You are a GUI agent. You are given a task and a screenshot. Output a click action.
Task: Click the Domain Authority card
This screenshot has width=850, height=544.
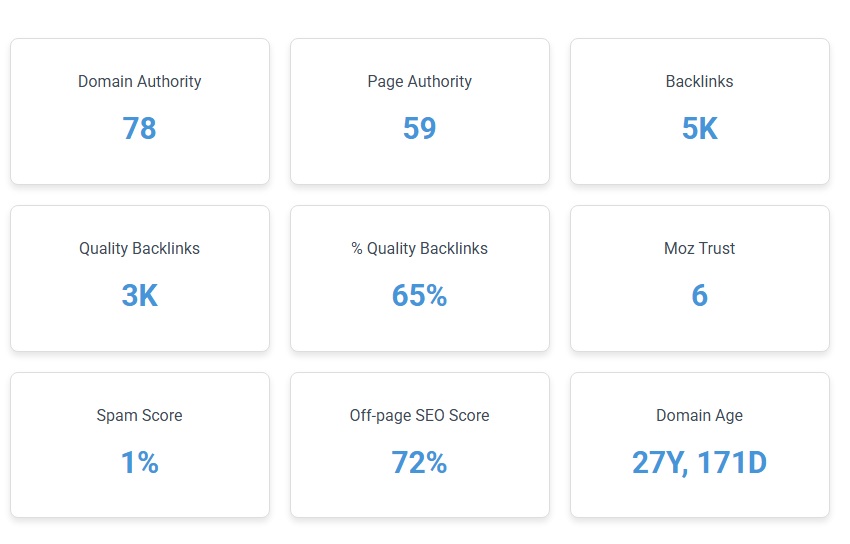(x=140, y=111)
